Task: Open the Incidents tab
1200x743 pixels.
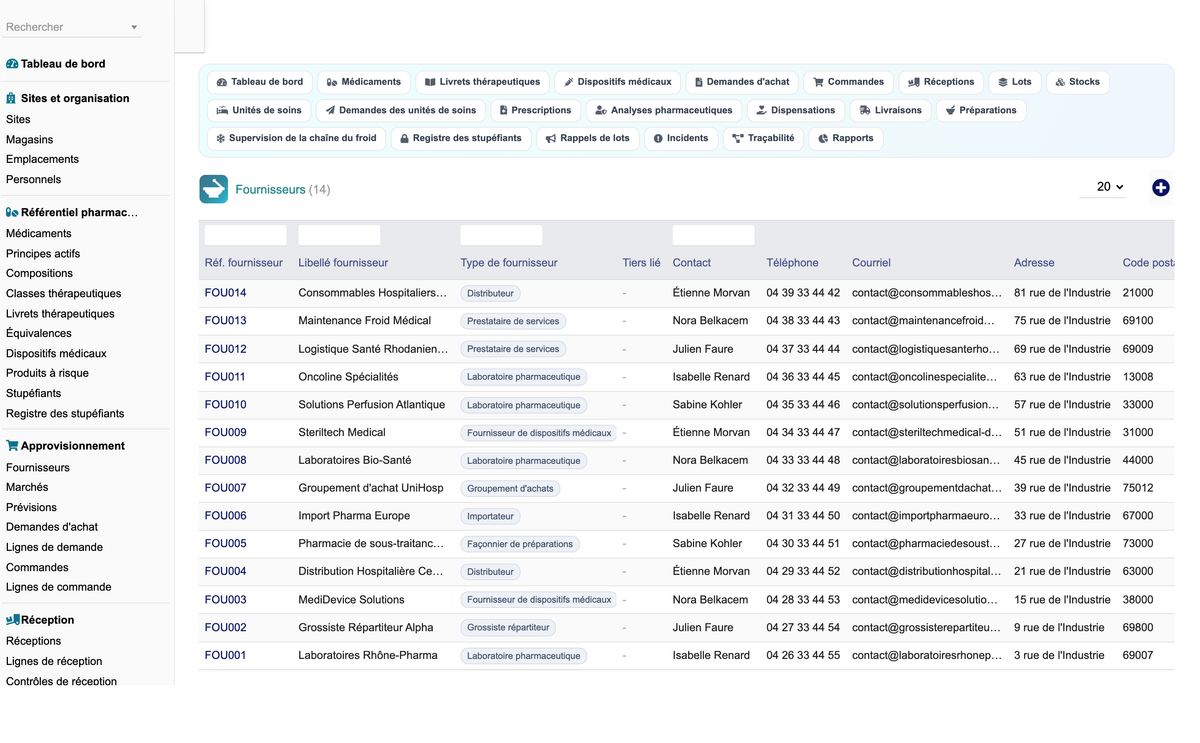Action: pyautogui.click(x=680, y=138)
